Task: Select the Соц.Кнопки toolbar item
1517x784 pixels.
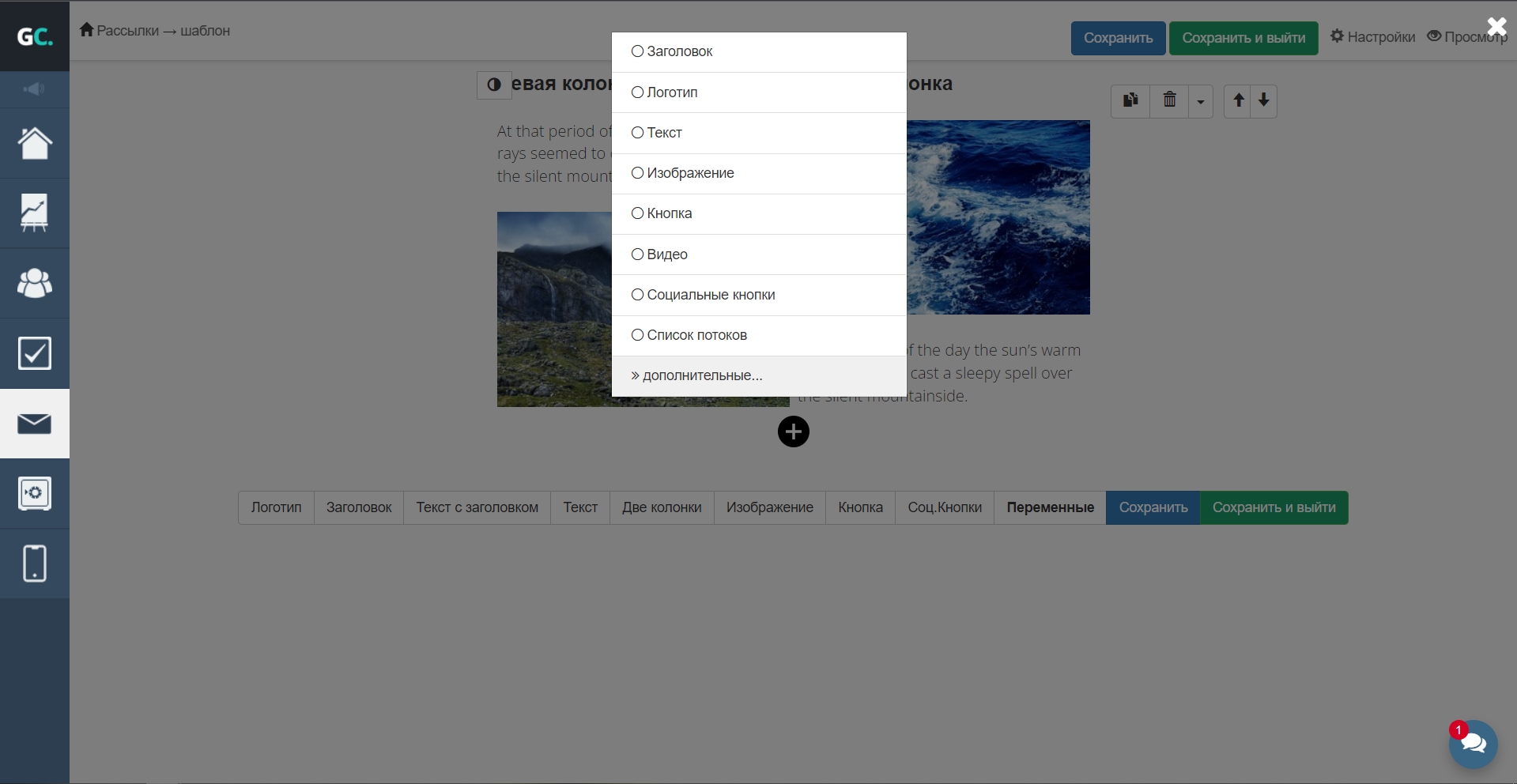Action: 944,507
